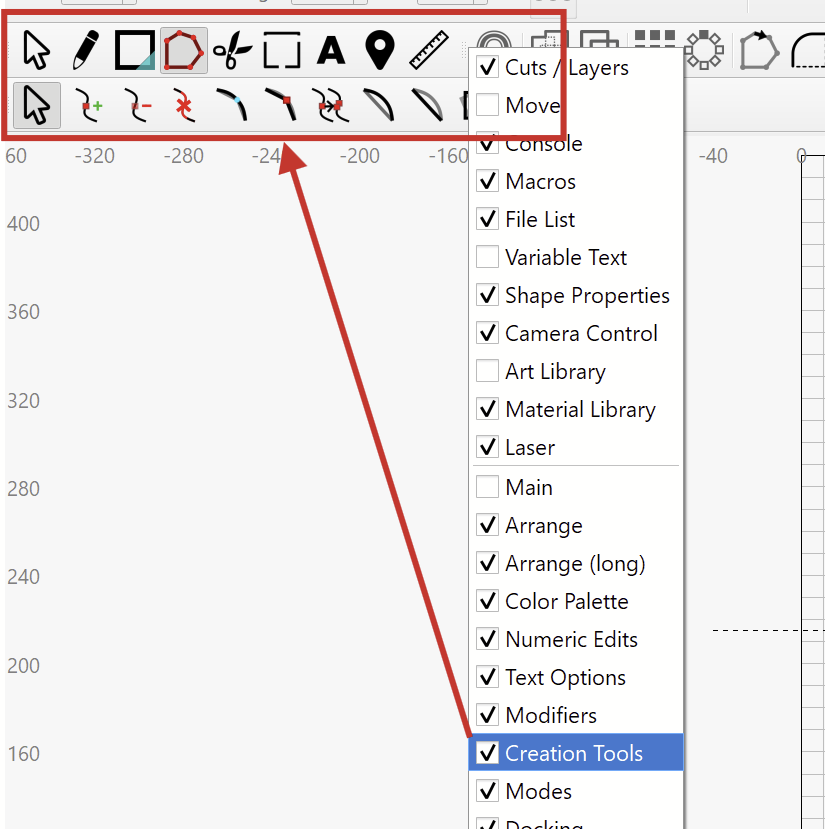The width and height of the screenshot is (825, 829).
Task: Click the delete node (red minus) tool
Action: pos(137,104)
